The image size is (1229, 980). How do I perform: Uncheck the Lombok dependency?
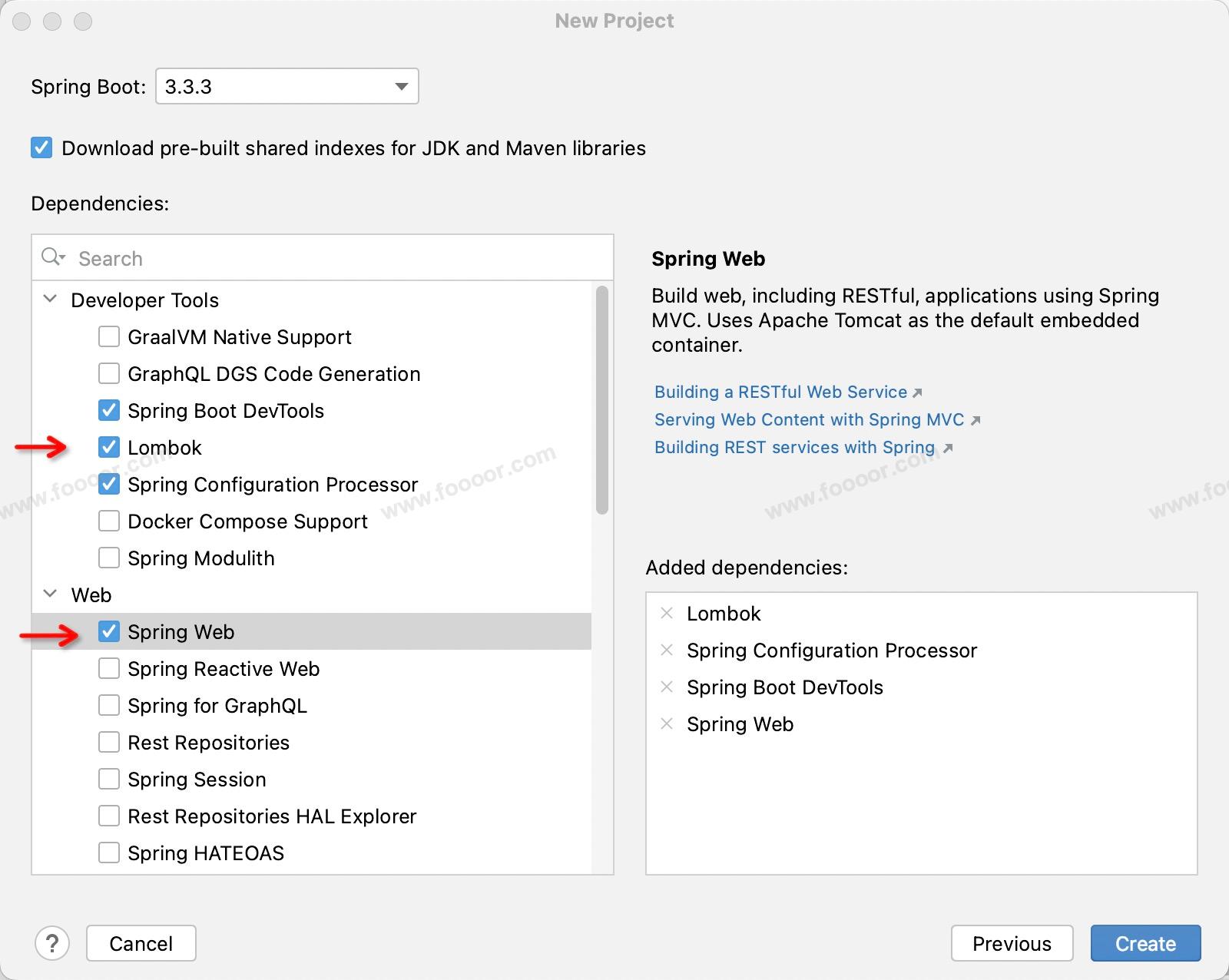(x=109, y=447)
